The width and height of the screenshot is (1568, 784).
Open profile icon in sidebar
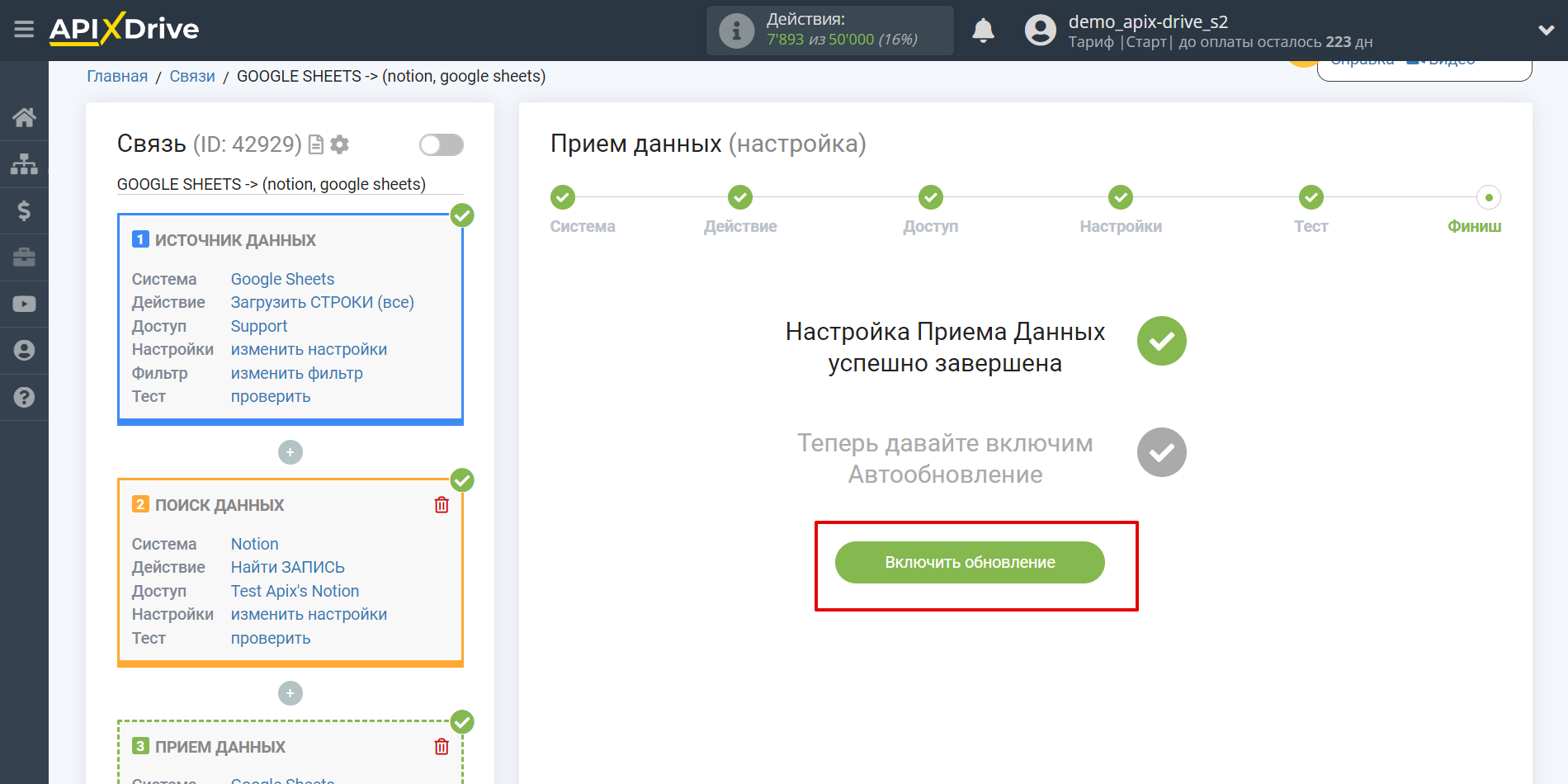(x=24, y=351)
